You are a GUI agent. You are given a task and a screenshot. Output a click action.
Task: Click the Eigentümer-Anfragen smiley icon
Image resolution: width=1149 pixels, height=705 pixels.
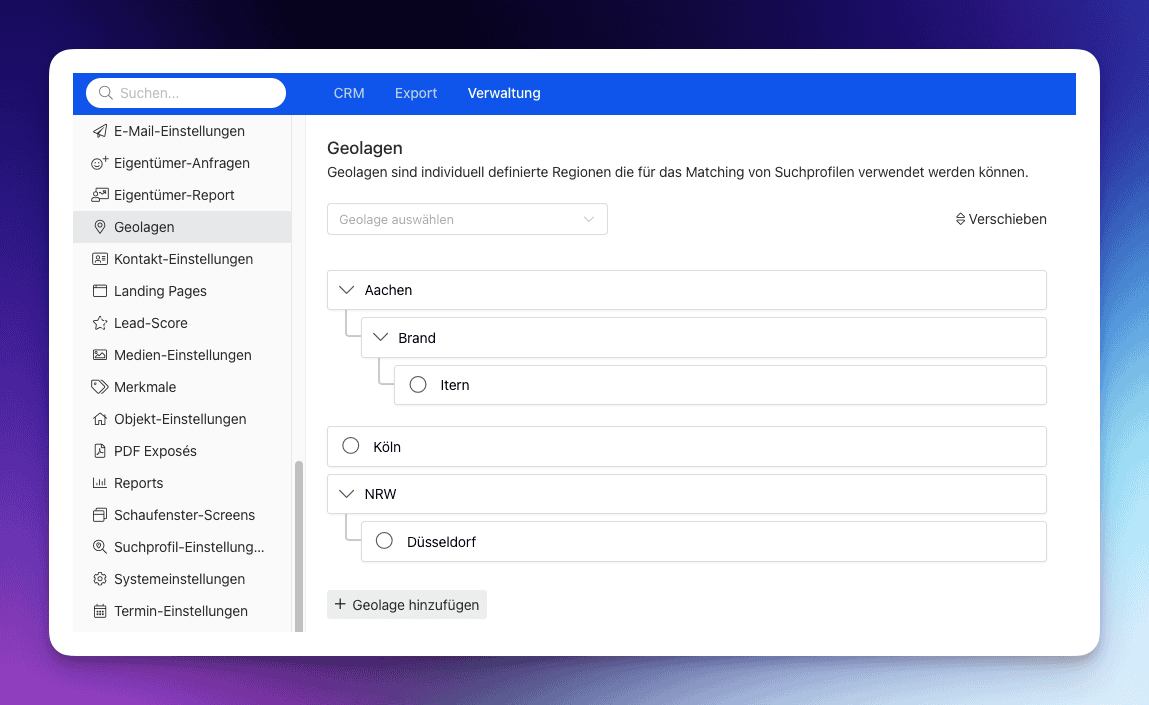click(99, 163)
